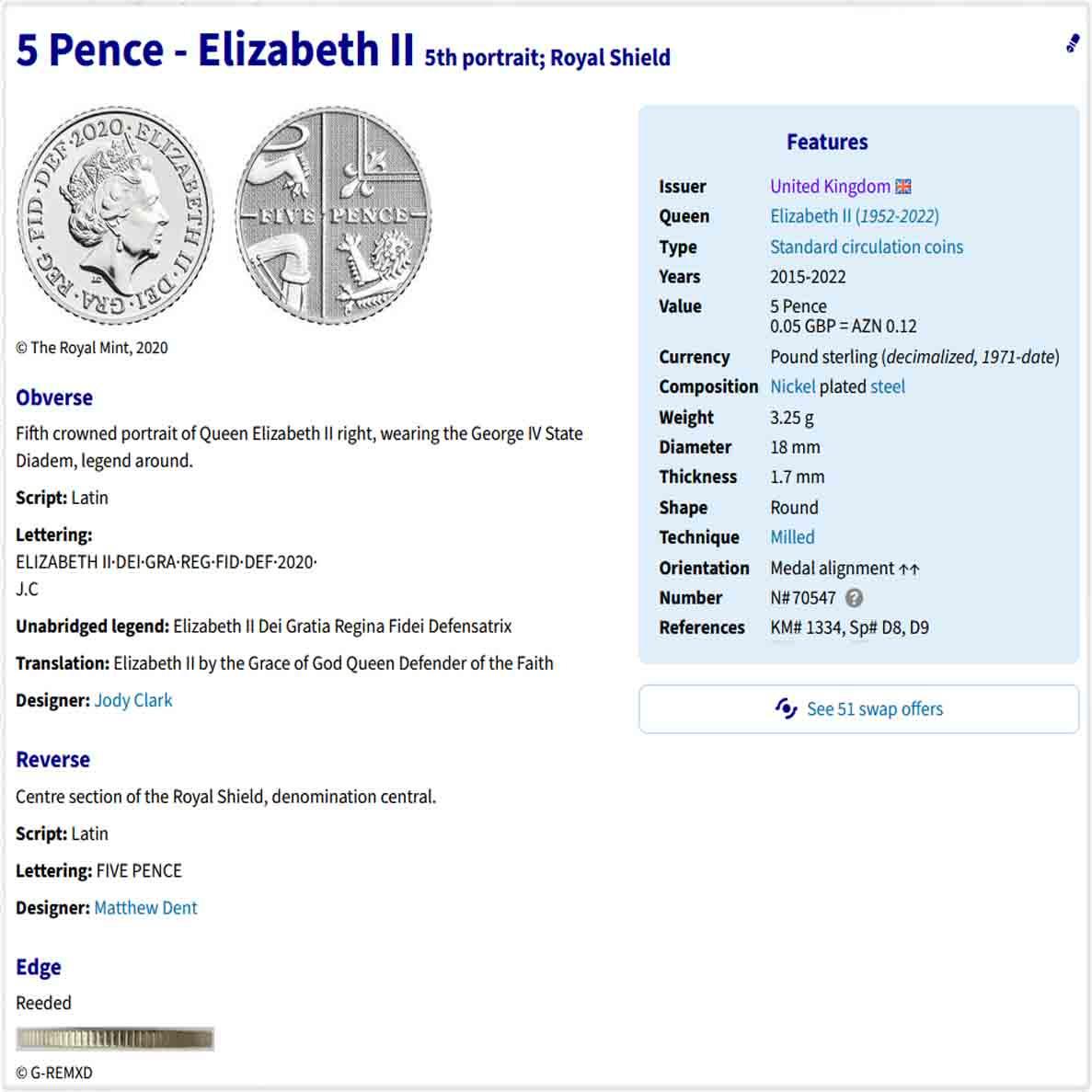Open the reeded edge photo
The image size is (1092, 1092).
pyautogui.click(x=115, y=1039)
